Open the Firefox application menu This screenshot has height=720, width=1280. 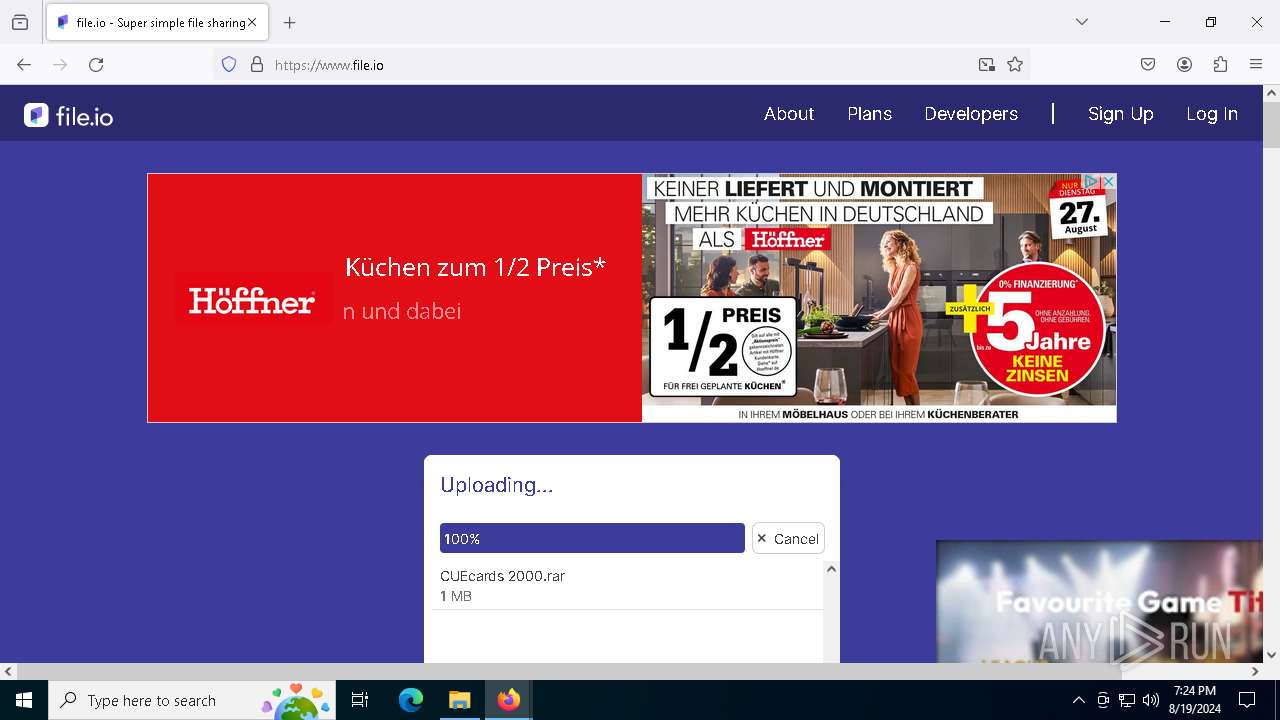click(1256, 65)
